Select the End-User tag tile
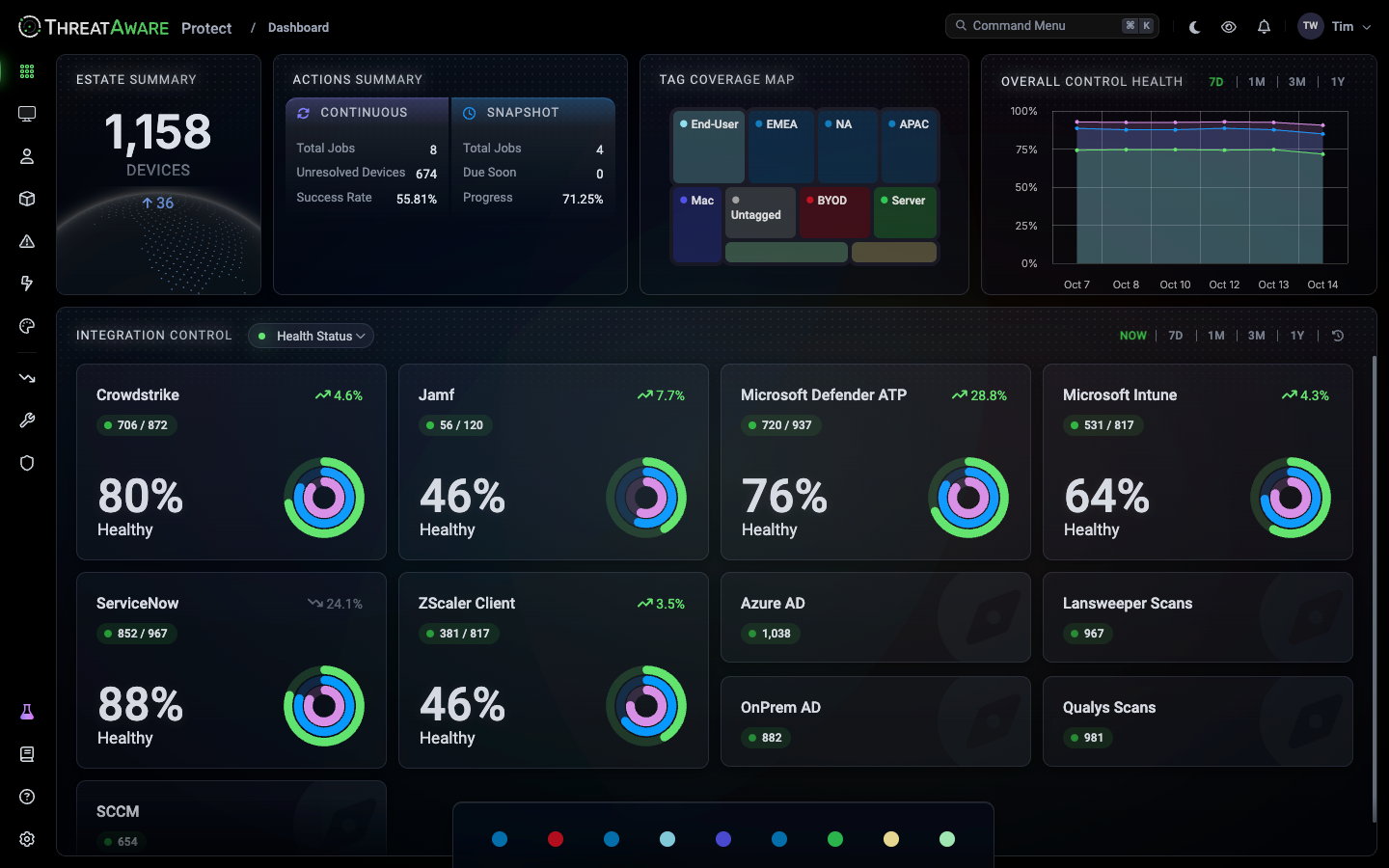This screenshot has width=1389, height=868. coord(709,147)
